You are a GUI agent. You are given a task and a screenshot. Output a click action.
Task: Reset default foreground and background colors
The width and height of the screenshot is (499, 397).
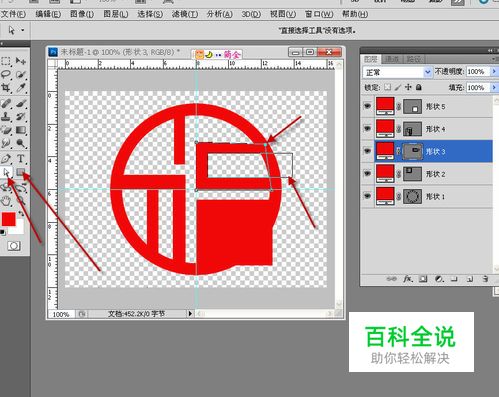click(3, 232)
